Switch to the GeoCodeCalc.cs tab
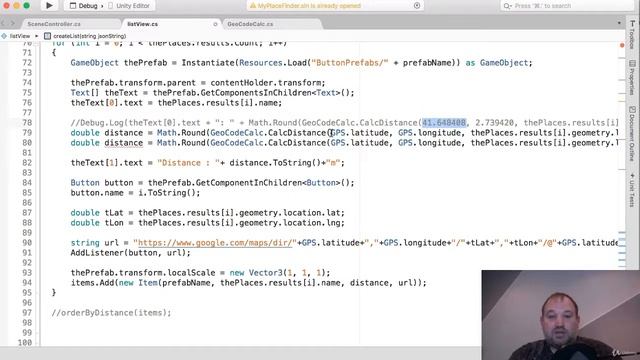 tap(250, 24)
